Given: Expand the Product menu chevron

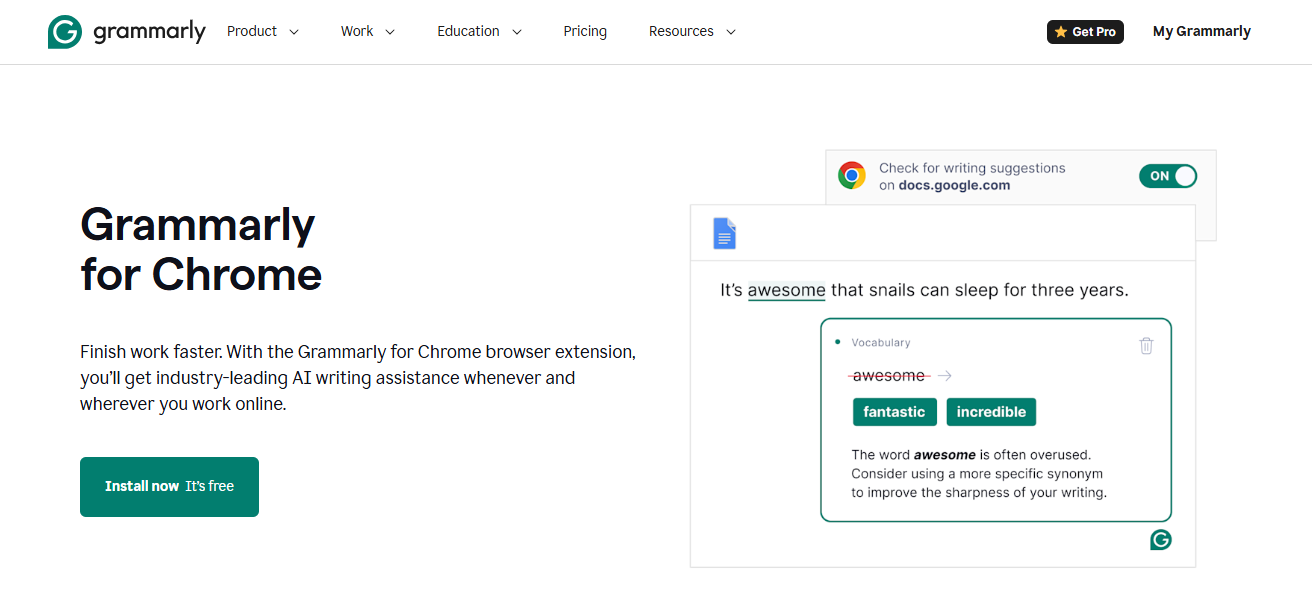Looking at the screenshot, I should tap(294, 32).
